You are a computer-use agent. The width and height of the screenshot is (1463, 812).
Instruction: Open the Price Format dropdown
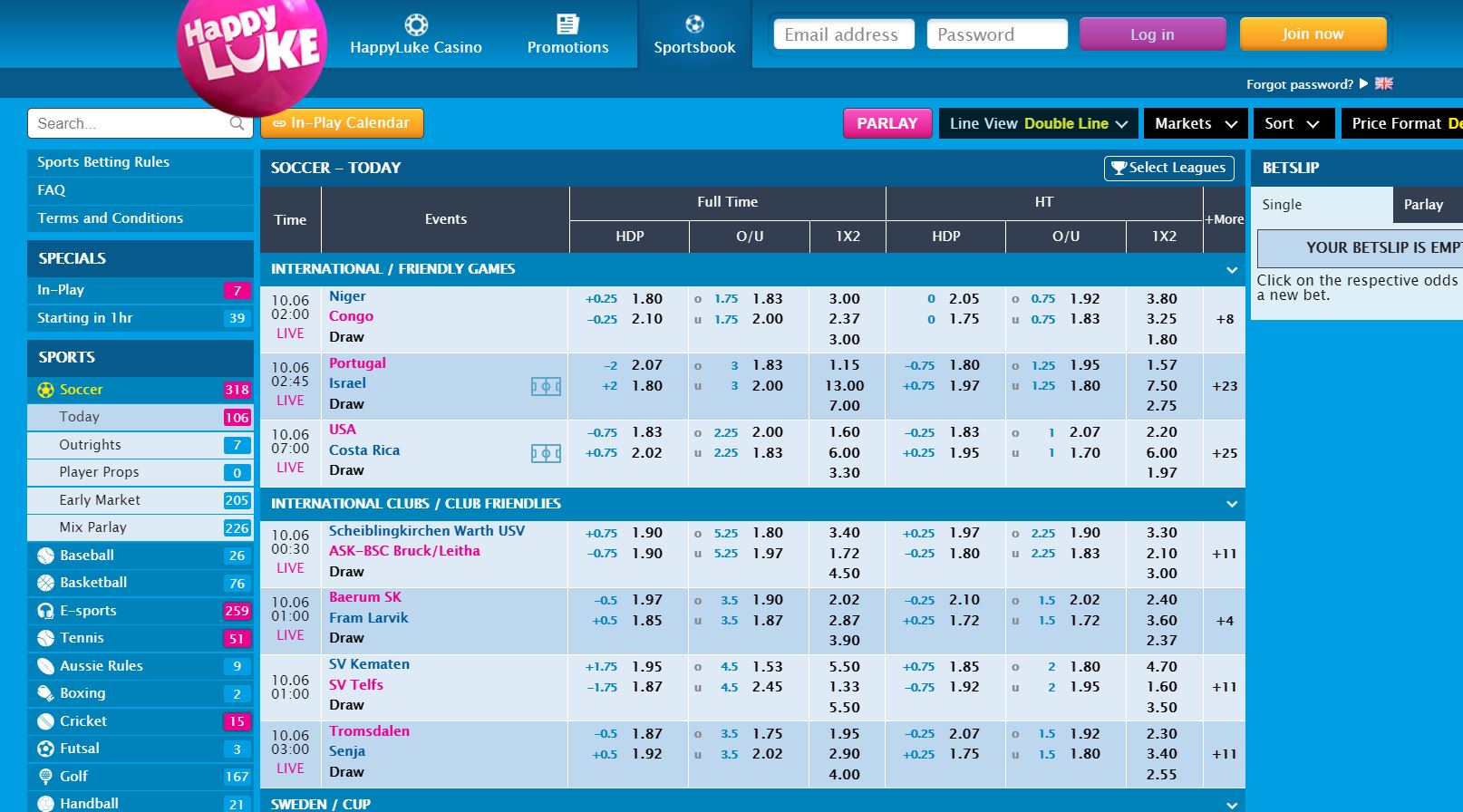(1402, 123)
